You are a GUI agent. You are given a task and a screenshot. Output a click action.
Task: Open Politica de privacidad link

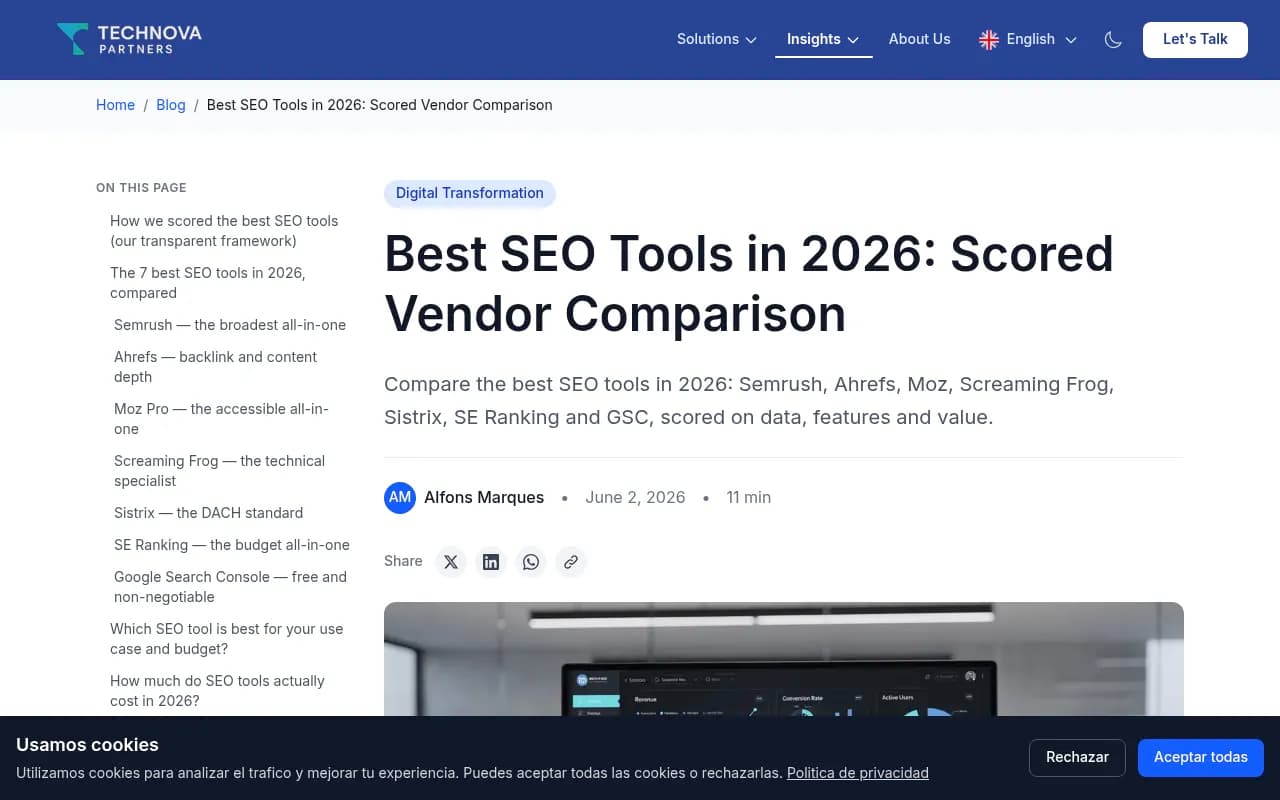click(x=858, y=773)
